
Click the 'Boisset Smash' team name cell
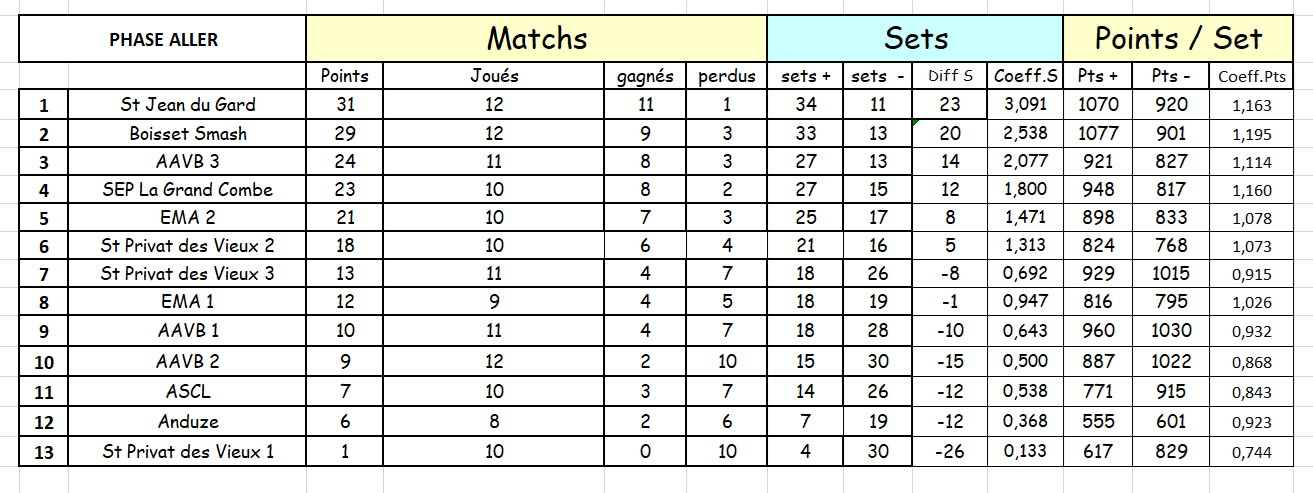(188, 133)
